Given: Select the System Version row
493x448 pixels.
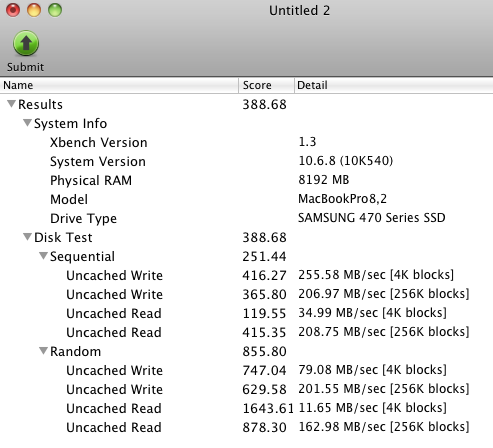Looking at the screenshot, I should [246, 161].
